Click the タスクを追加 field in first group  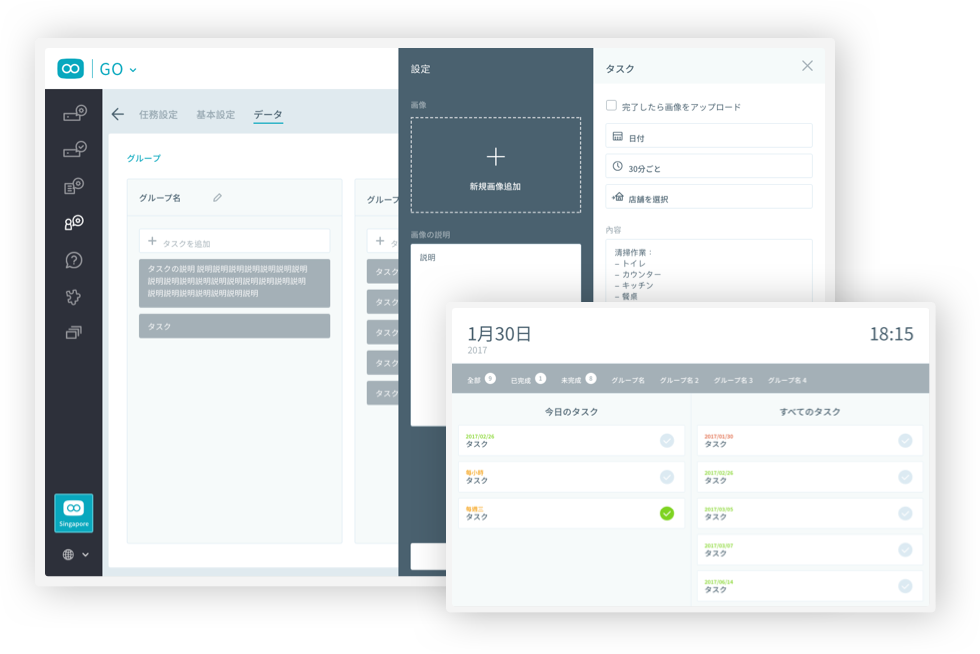coord(234,242)
